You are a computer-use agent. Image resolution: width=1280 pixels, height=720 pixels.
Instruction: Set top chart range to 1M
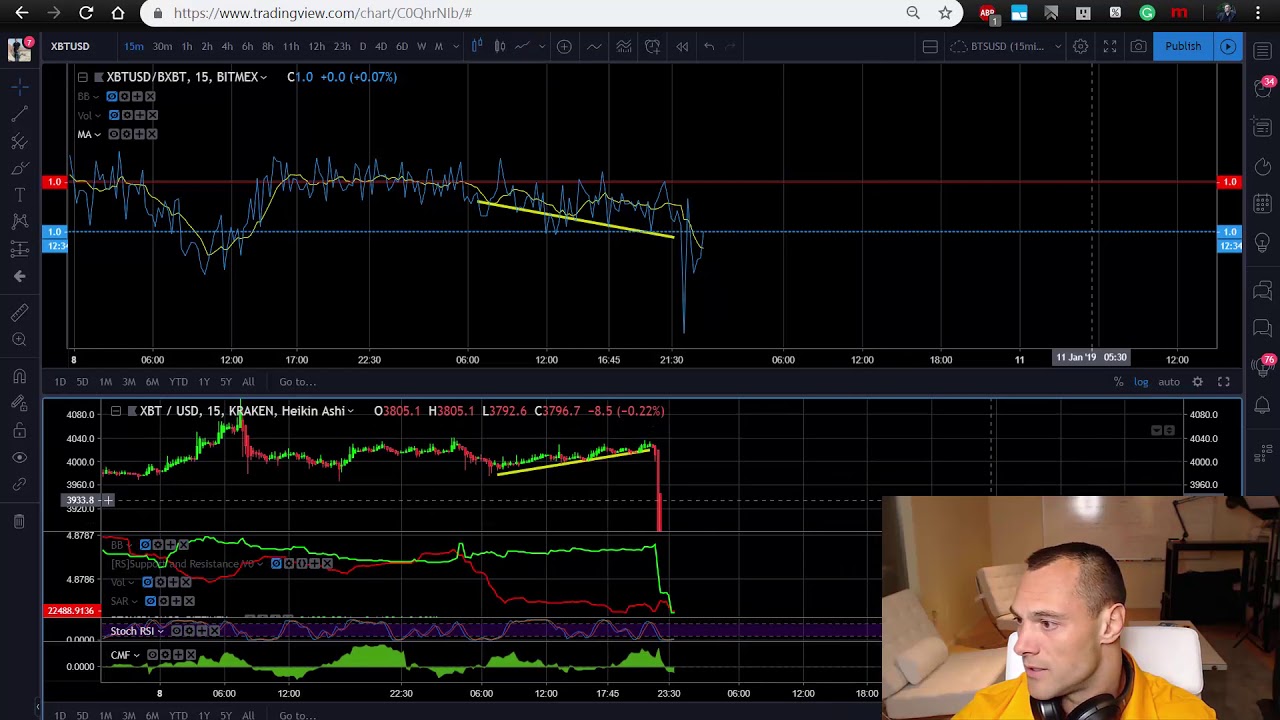[105, 381]
